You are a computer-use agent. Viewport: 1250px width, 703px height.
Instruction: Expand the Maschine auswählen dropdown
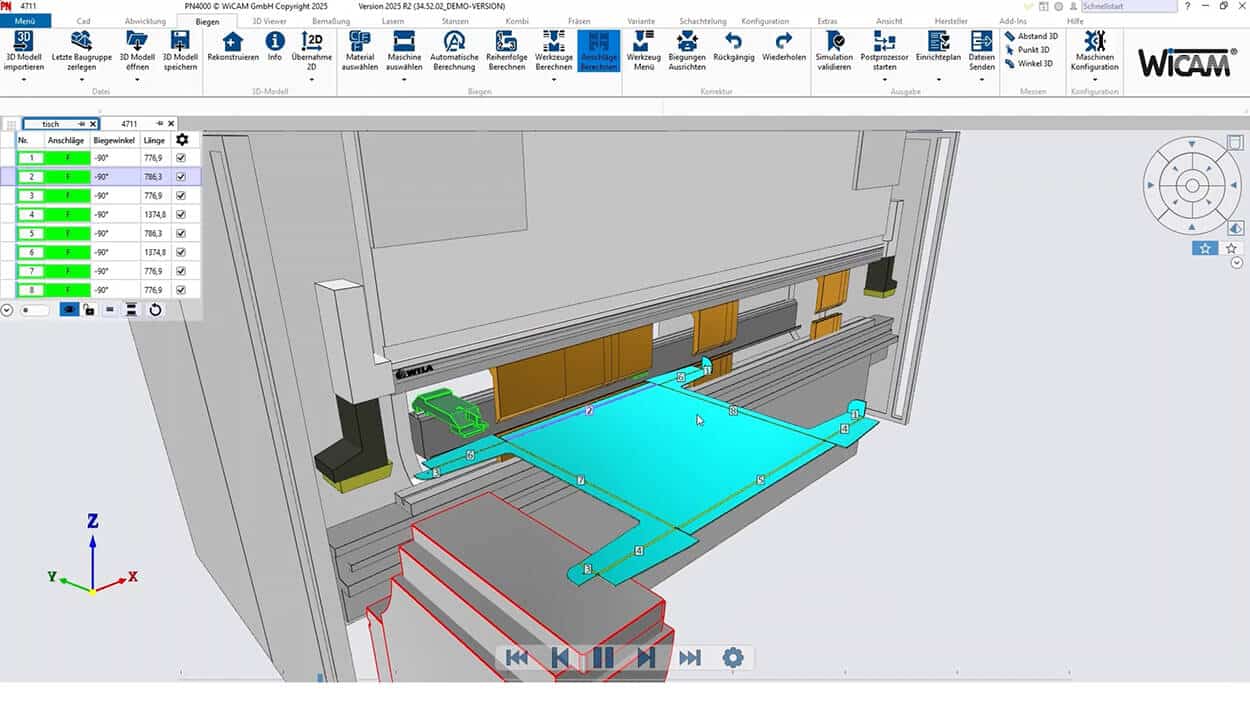point(404,79)
